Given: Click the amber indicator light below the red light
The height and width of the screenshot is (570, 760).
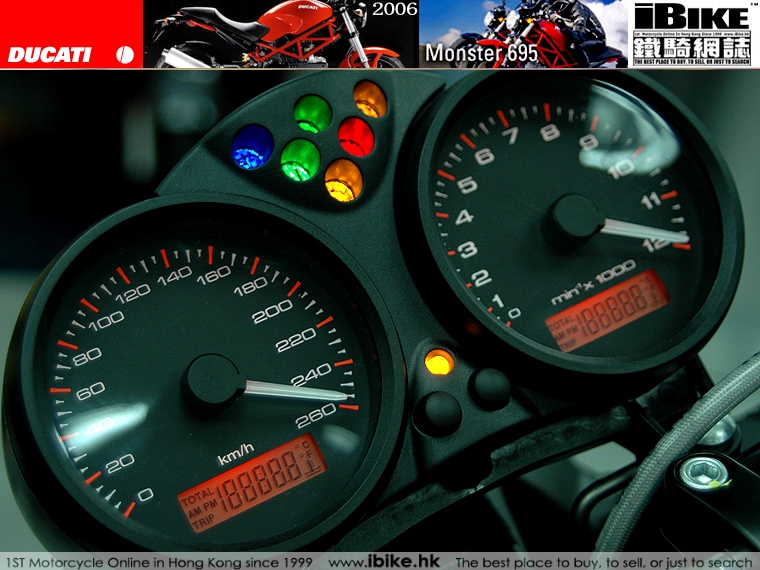Looking at the screenshot, I should 343,180.
